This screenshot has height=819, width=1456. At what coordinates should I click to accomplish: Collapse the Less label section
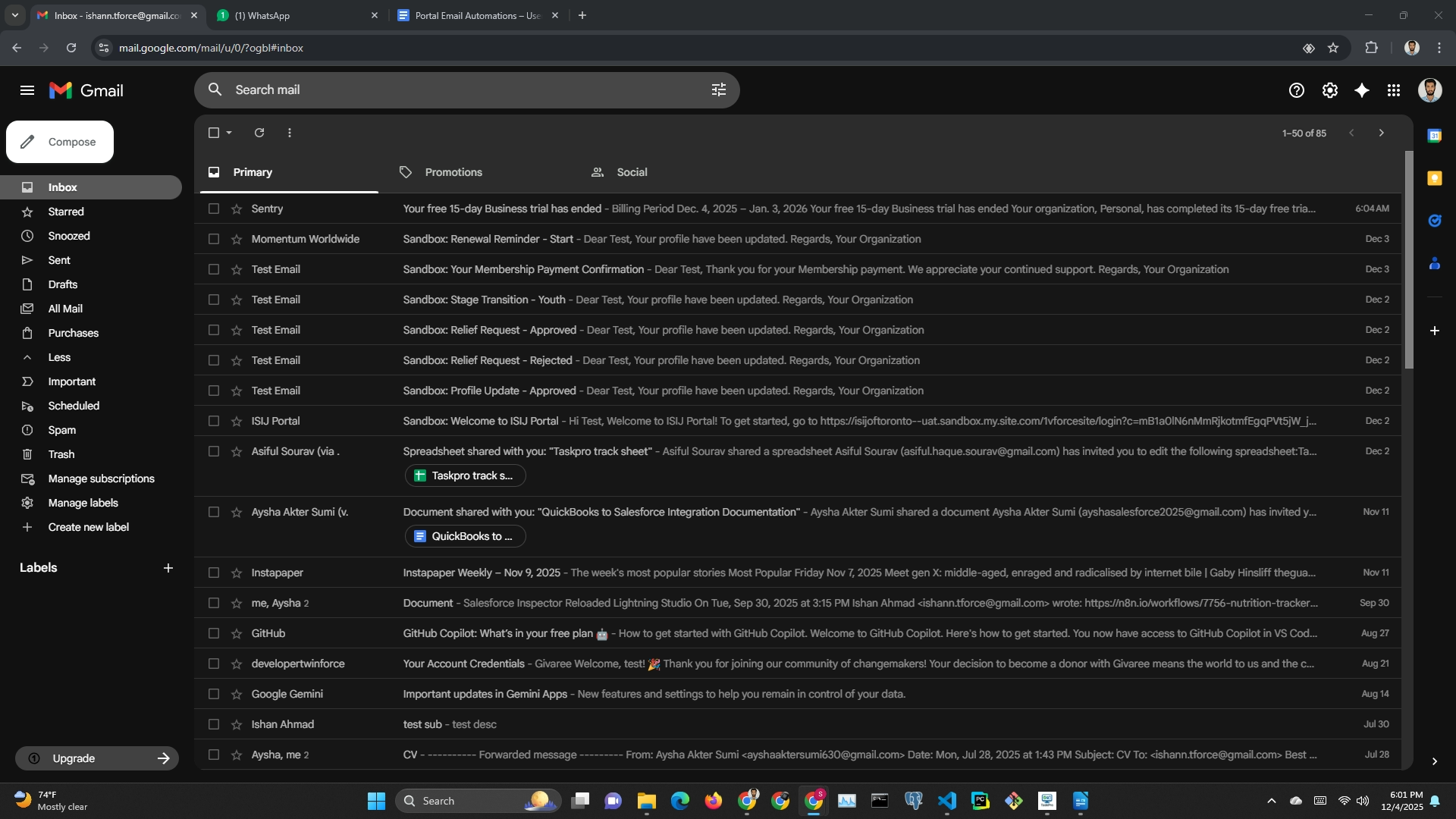tap(59, 357)
